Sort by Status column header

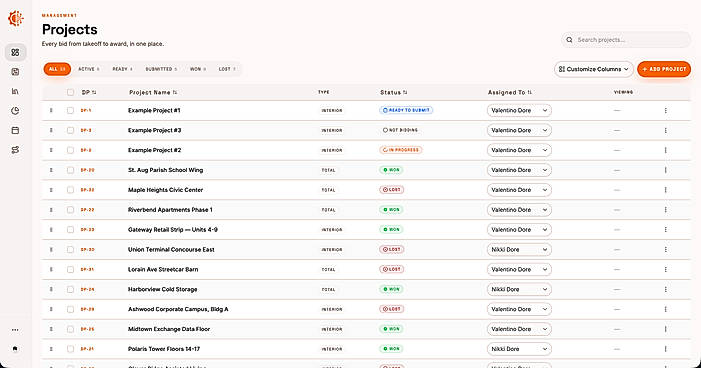(394, 93)
